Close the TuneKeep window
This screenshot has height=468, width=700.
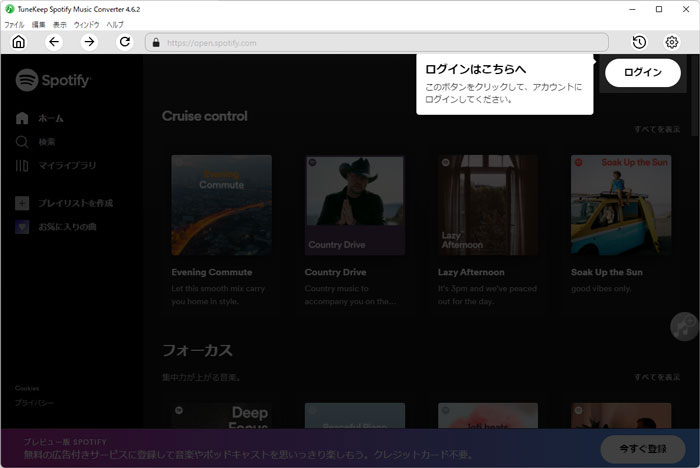click(x=686, y=9)
